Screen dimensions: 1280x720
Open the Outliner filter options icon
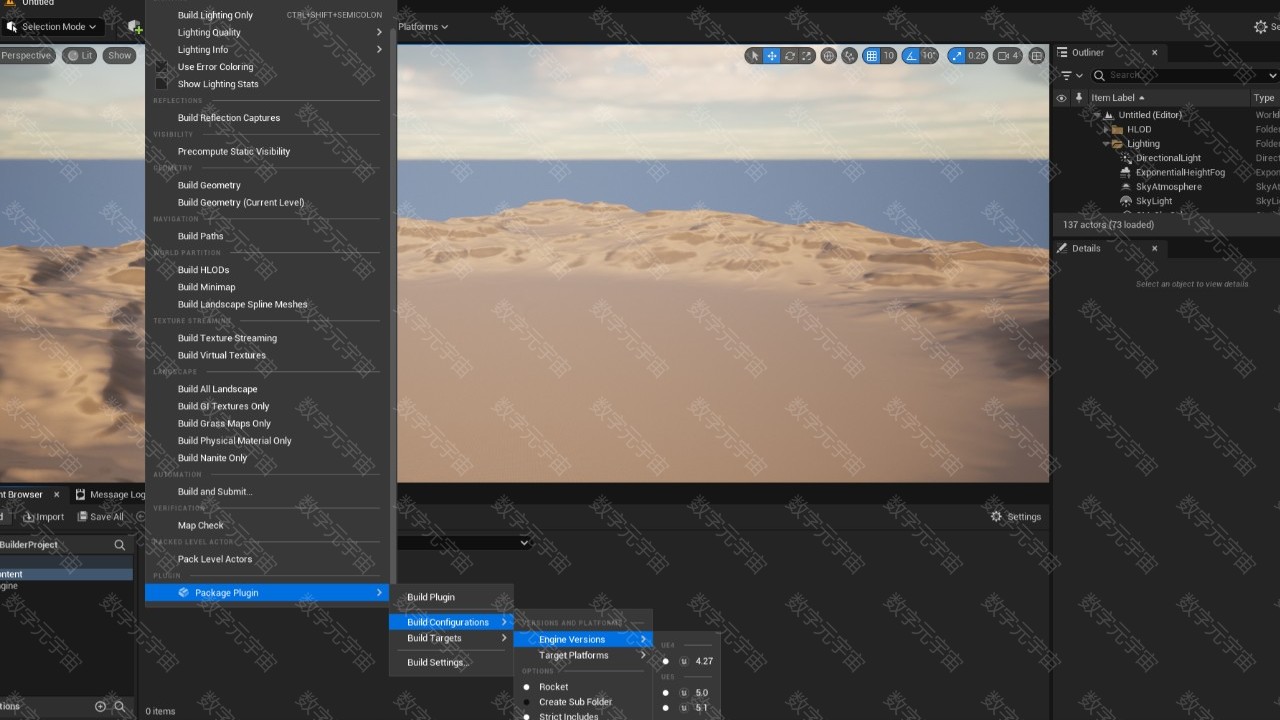(1071, 75)
